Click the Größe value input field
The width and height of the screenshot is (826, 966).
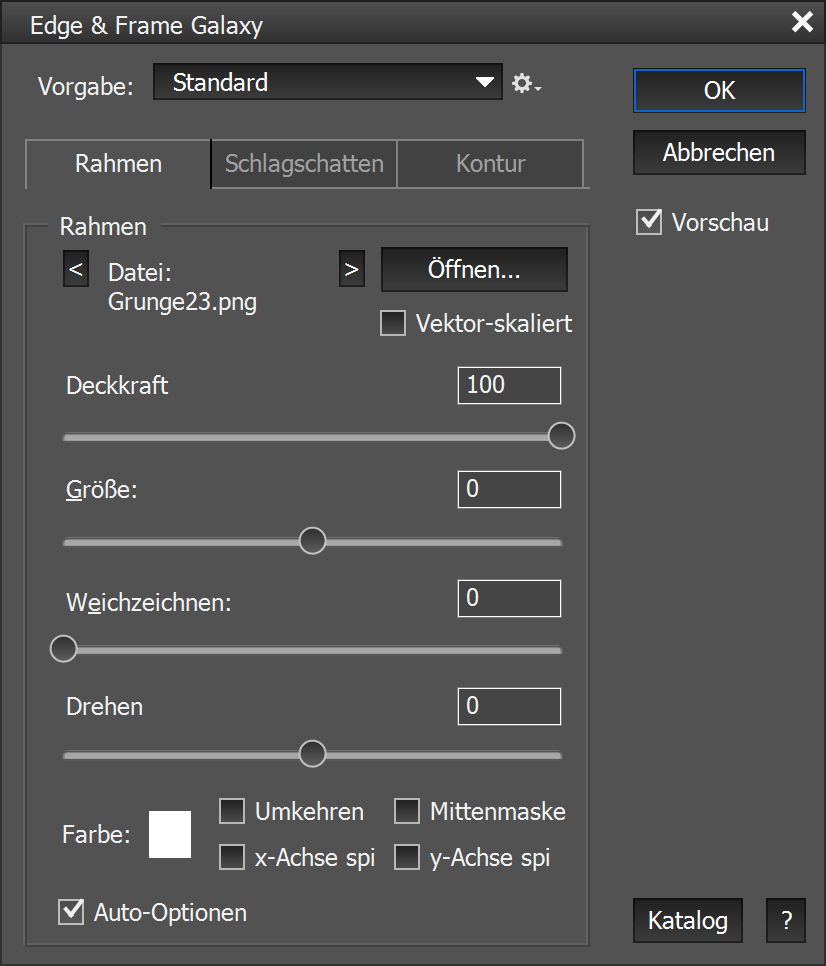pyautogui.click(x=509, y=489)
